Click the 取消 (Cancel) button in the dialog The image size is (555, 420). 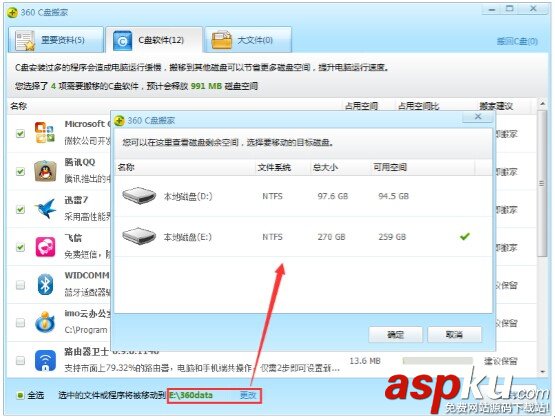pos(454,334)
